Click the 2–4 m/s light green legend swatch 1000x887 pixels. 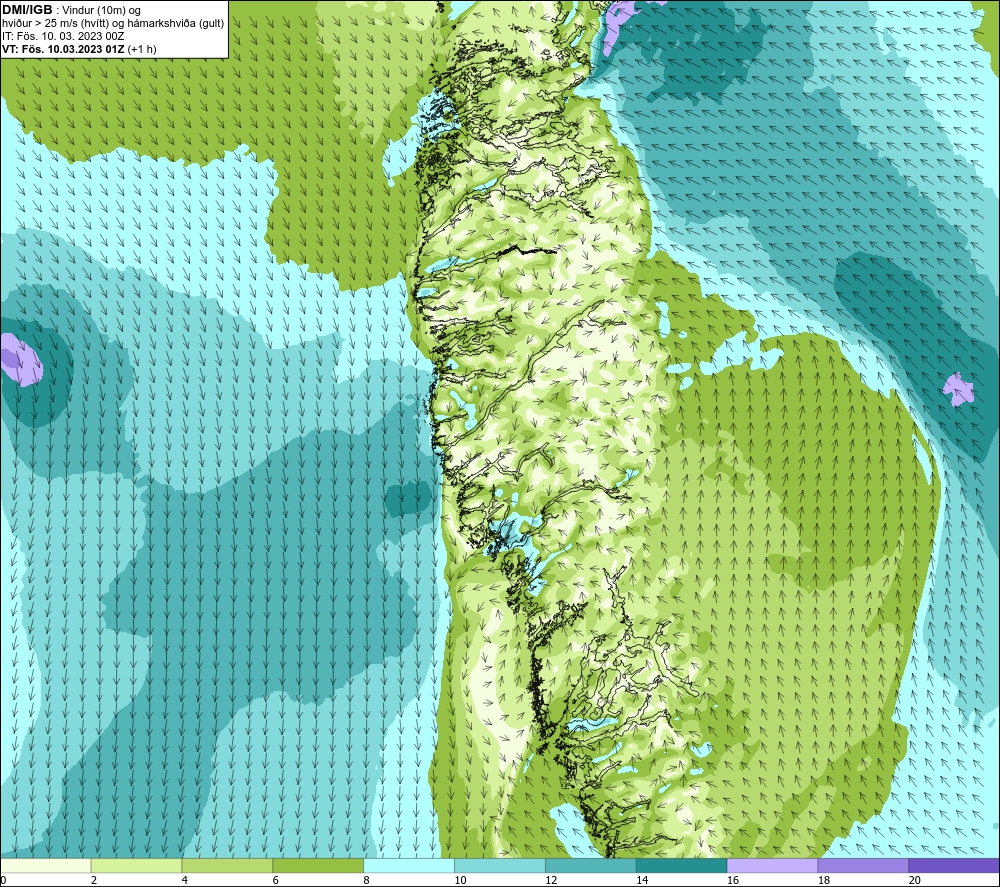coord(136,866)
